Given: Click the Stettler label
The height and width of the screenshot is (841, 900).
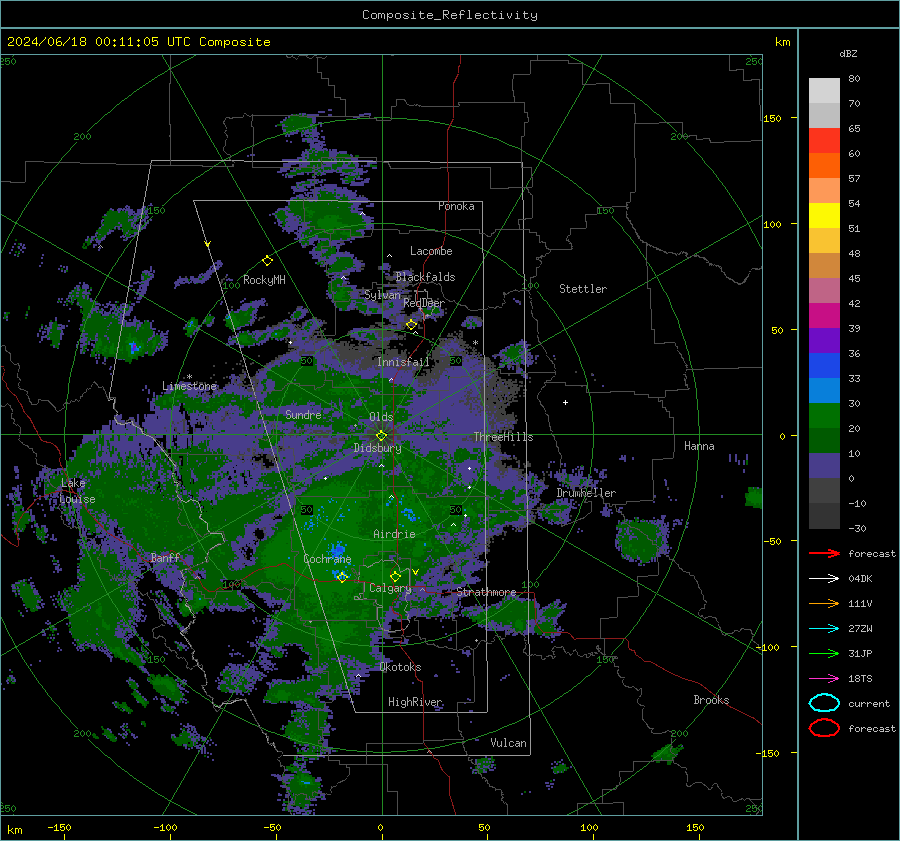Looking at the screenshot, I should [x=583, y=289].
